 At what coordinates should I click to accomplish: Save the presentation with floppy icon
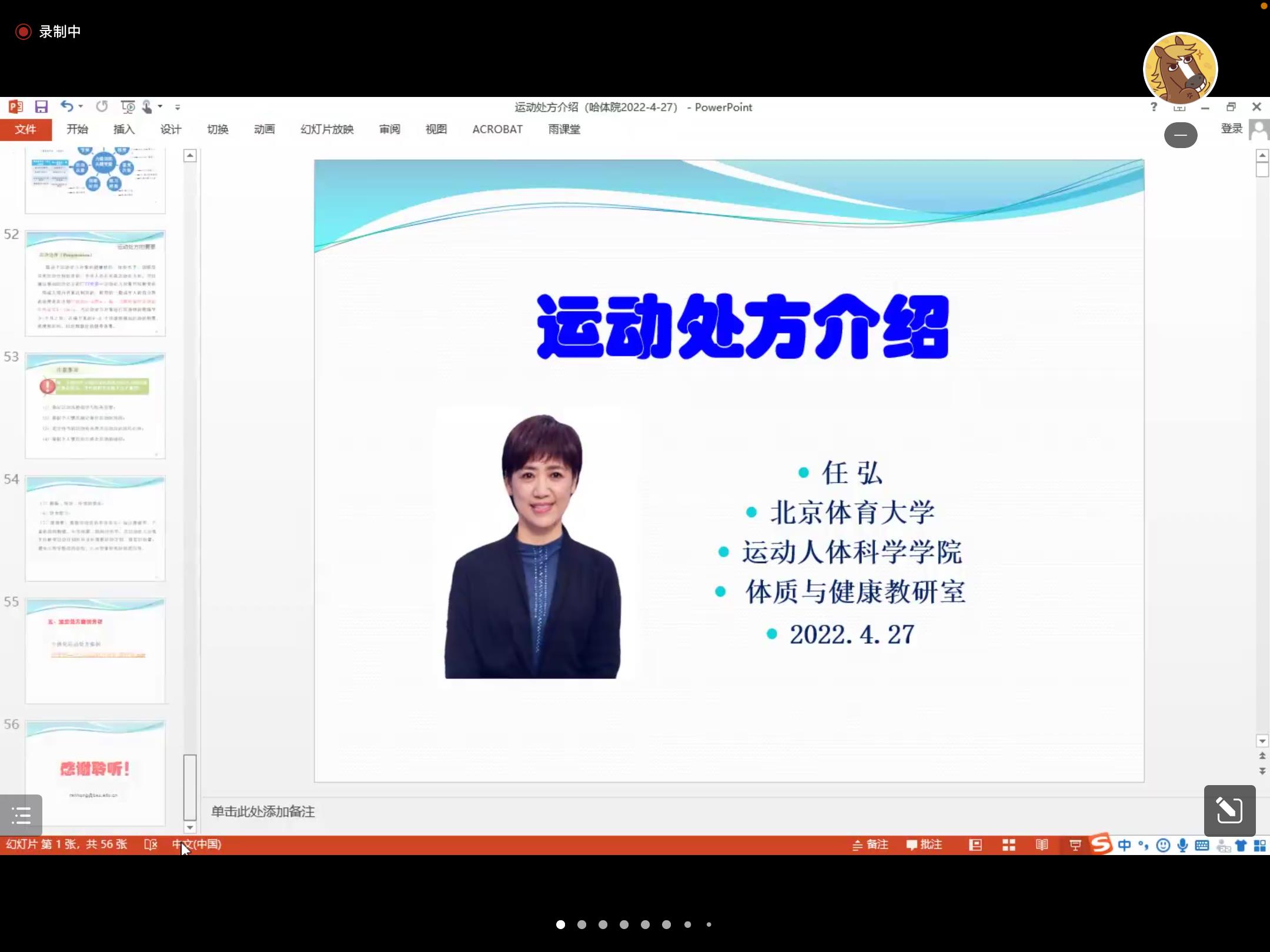click(41, 106)
